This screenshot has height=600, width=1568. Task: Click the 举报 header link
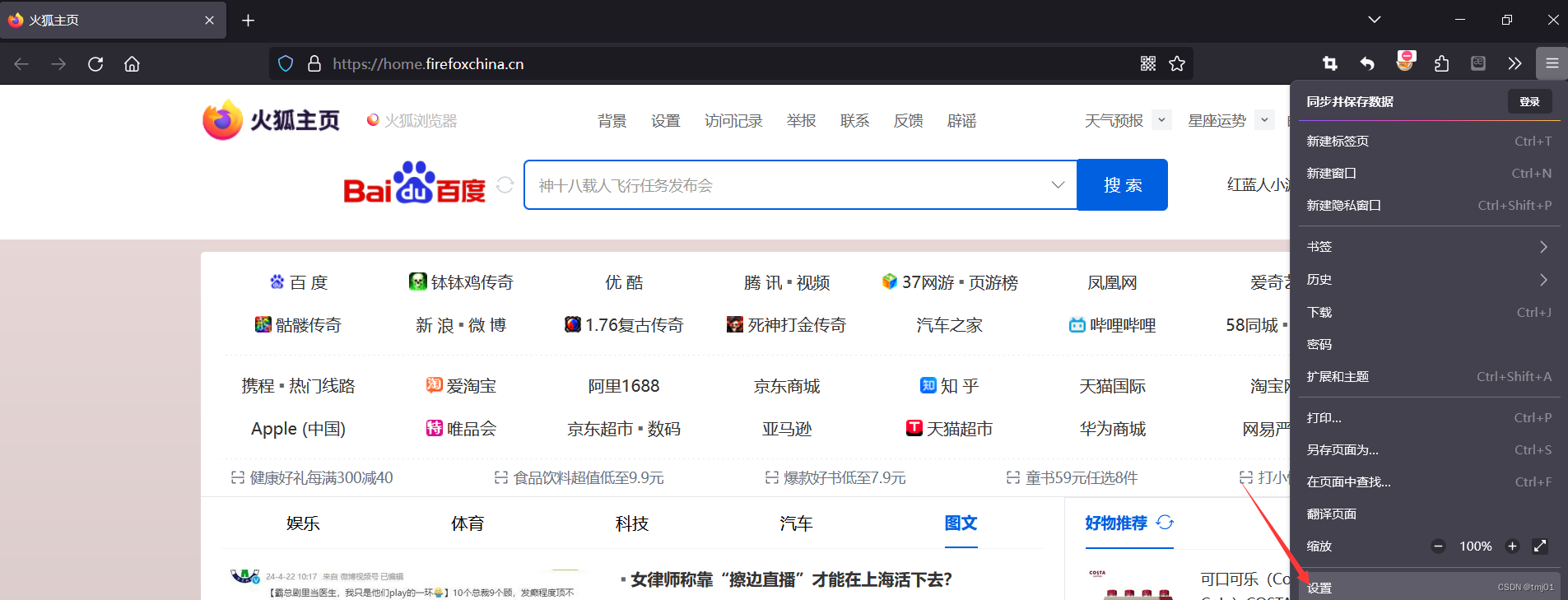(801, 121)
